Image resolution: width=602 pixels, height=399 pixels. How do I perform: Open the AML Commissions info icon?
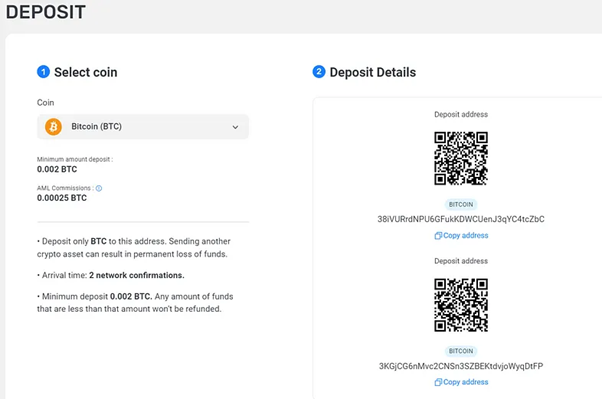[99, 188]
